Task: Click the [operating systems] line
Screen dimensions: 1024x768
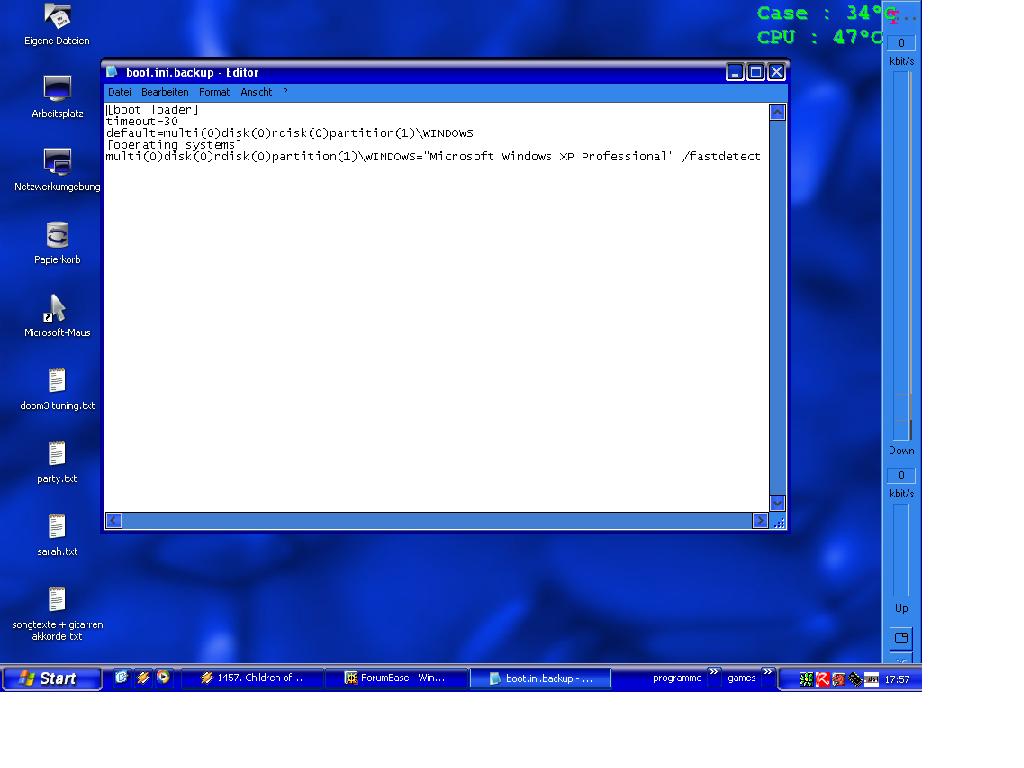Action: pos(173,144)
